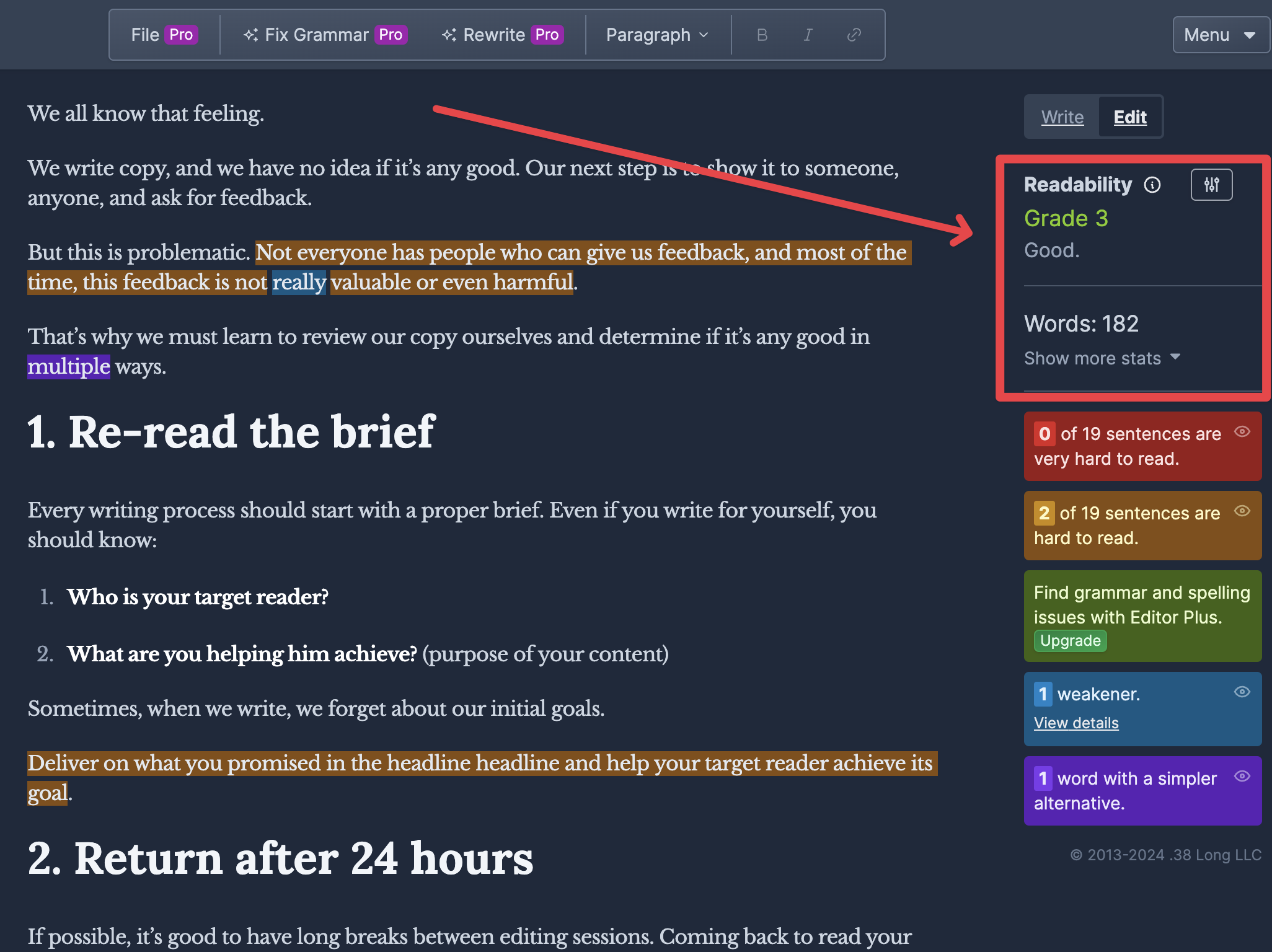Switch to the Write tab
This screenshot has height=952, width=1272.
tap(1061, 117)
